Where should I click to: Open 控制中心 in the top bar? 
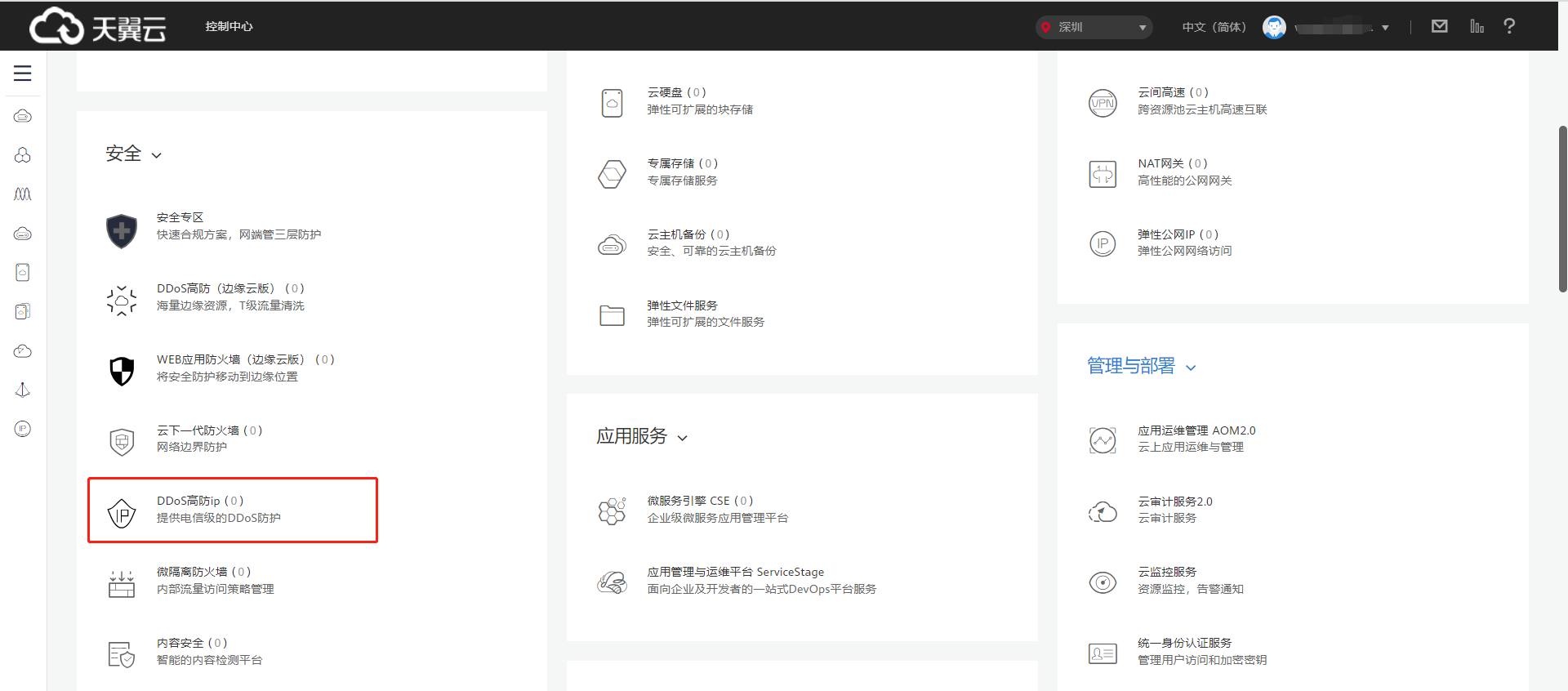(229, 26)
